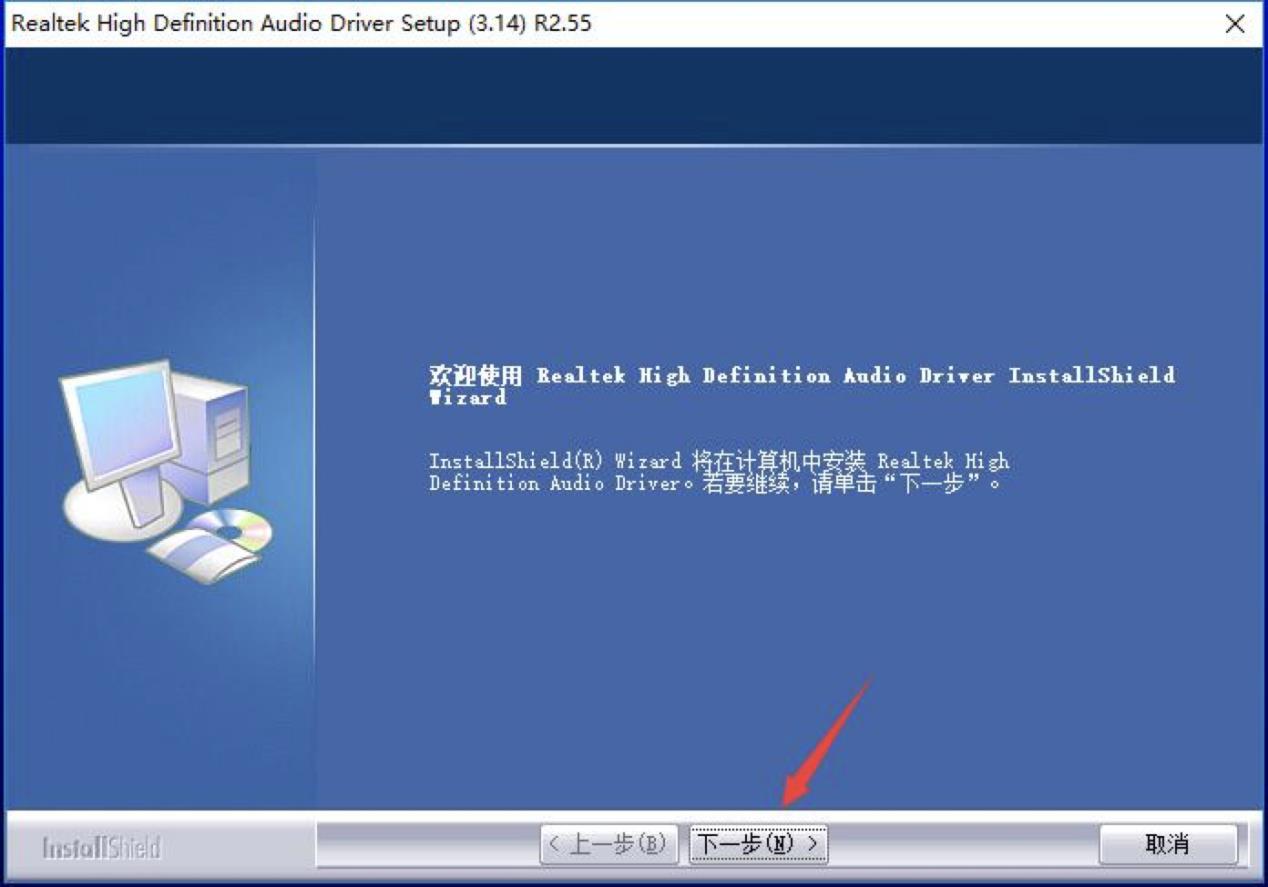1268x887 pixels.
Task: Close the Realtek Audio Driver Setup window
Action: (1237, 24)
